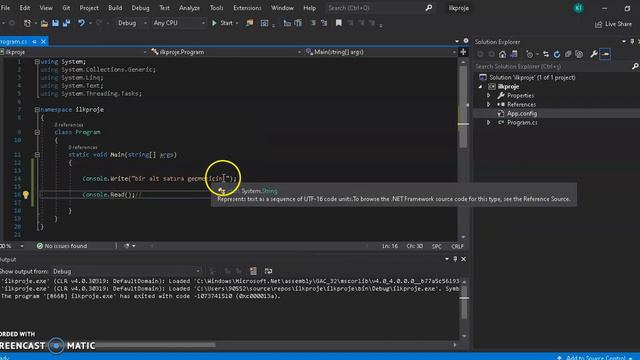The height and width of the screenshot is (360, 640).
Task: Open the ilkproje project scope dropdown
Action: click(74, 52)
